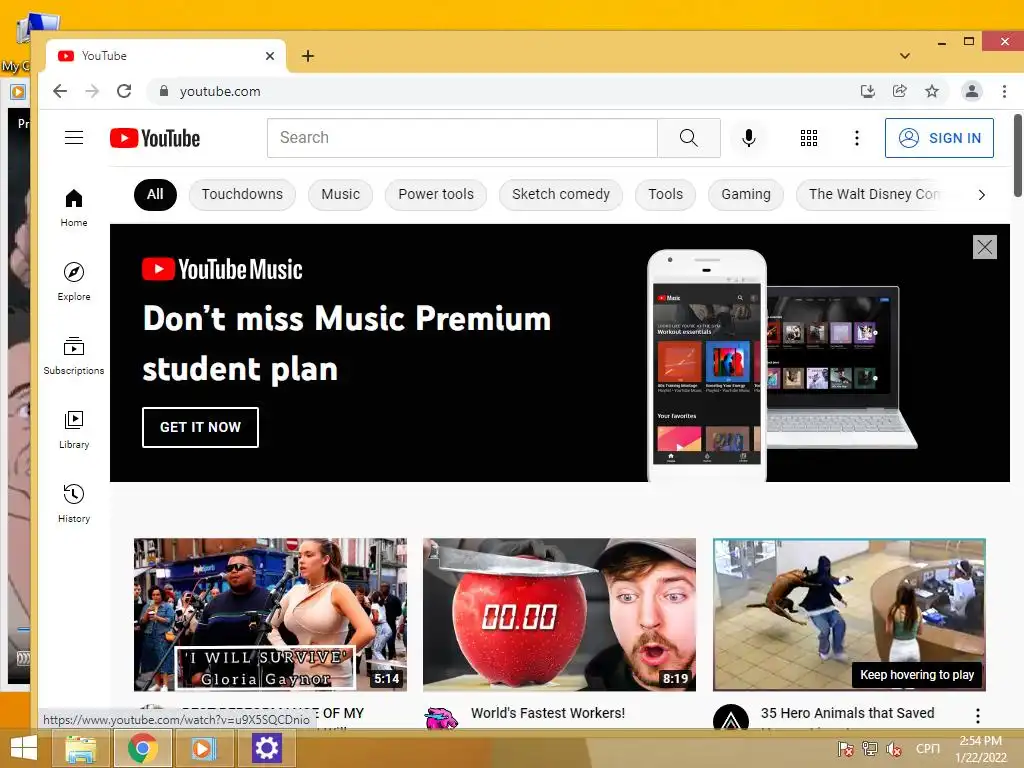
Task: Select the Sketch comedy chip
Action: point(560,195)
